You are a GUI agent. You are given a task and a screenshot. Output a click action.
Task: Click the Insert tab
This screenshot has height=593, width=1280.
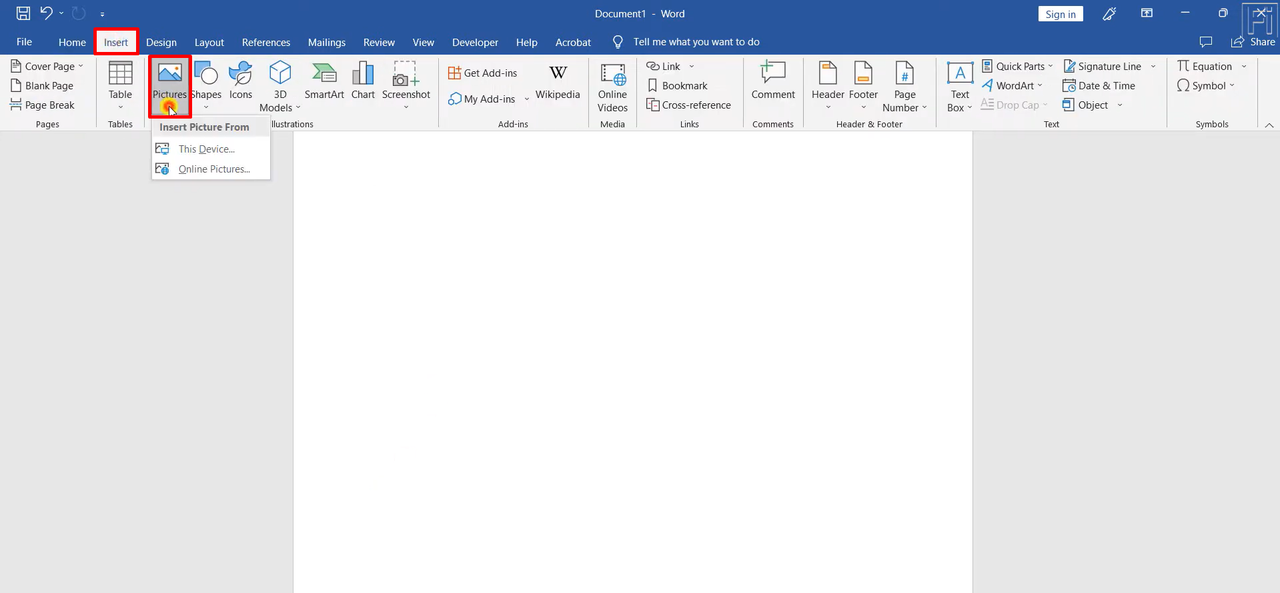tap(116, 42)
